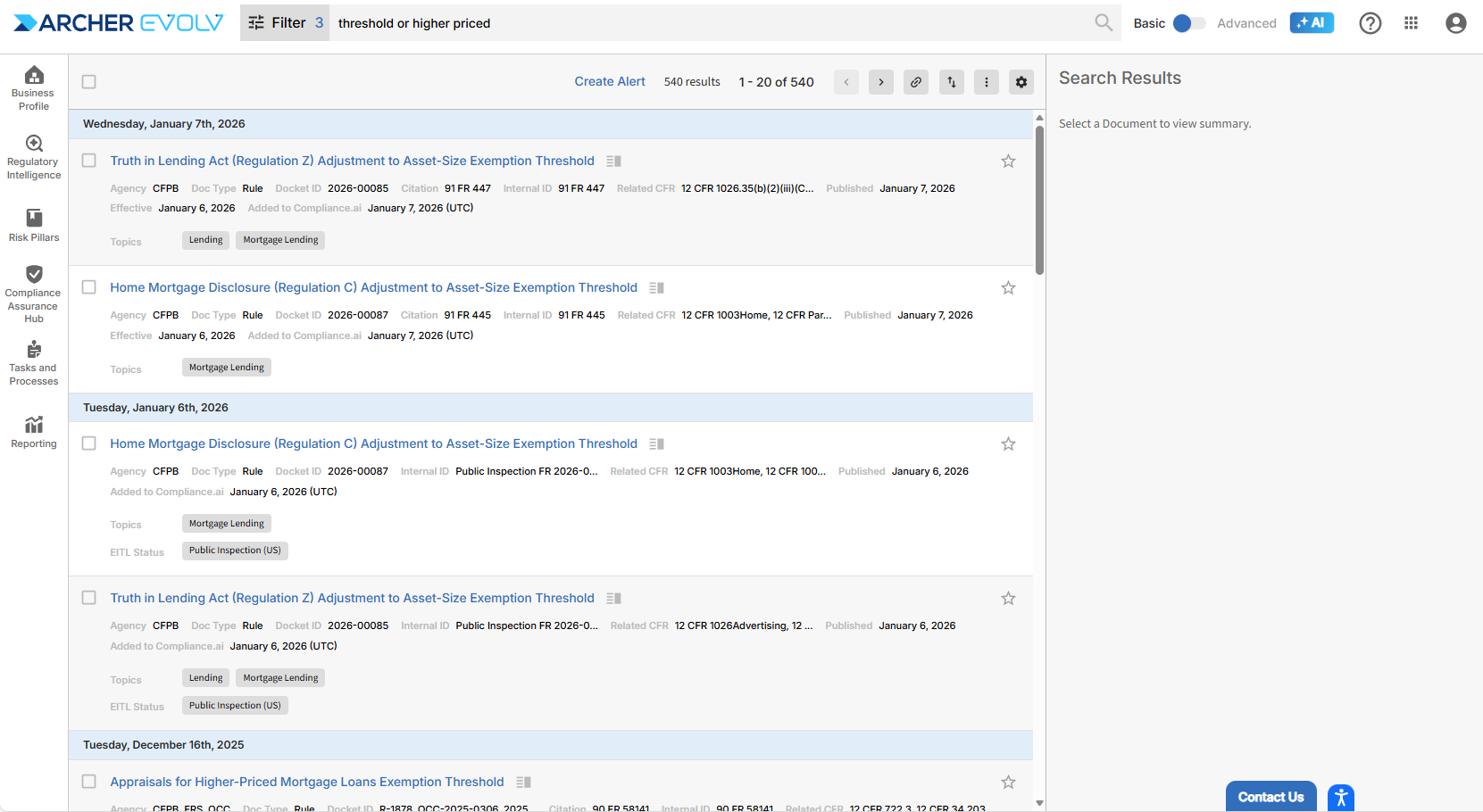The image size is (1483, 812).
Task: Click the search field containing threshold query
Action: pos(705,23)
